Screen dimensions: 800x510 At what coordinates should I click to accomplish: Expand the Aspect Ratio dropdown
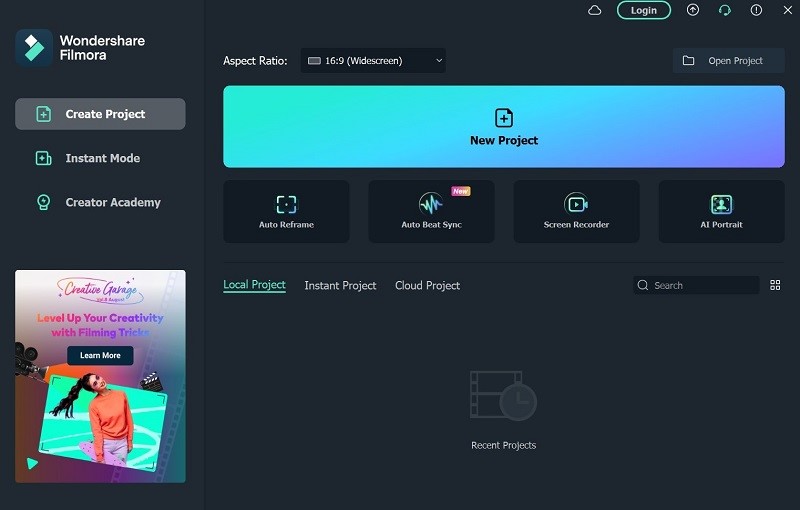point(373,61)
